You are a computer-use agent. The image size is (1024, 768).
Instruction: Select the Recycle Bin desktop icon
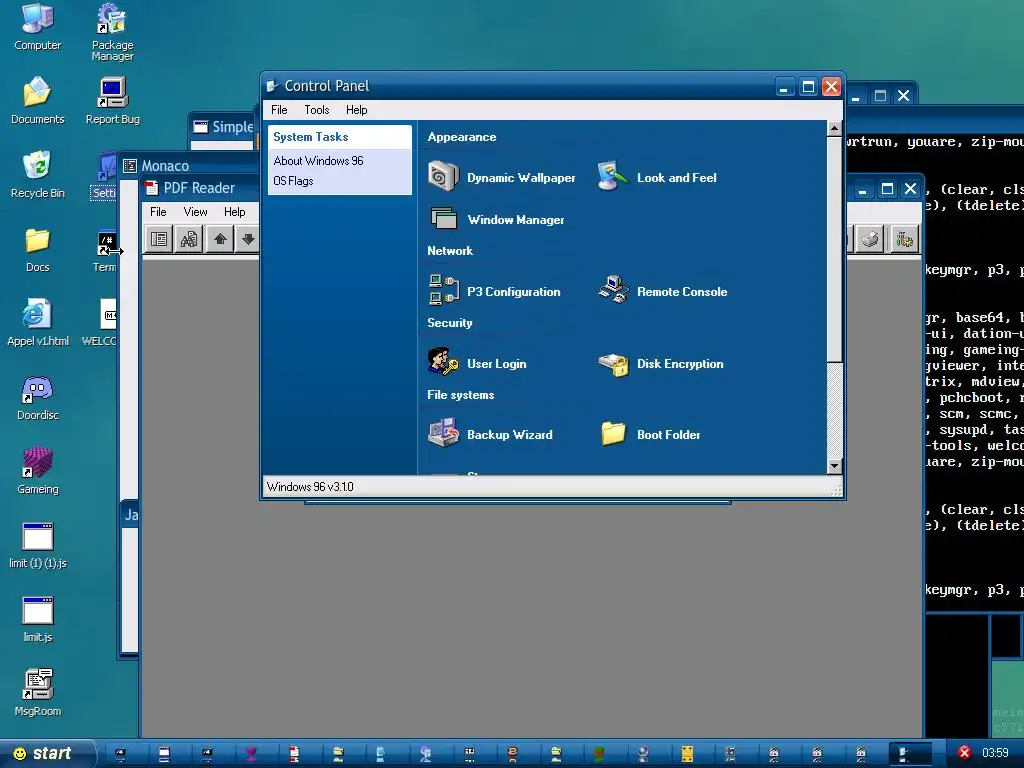[37, 175]
